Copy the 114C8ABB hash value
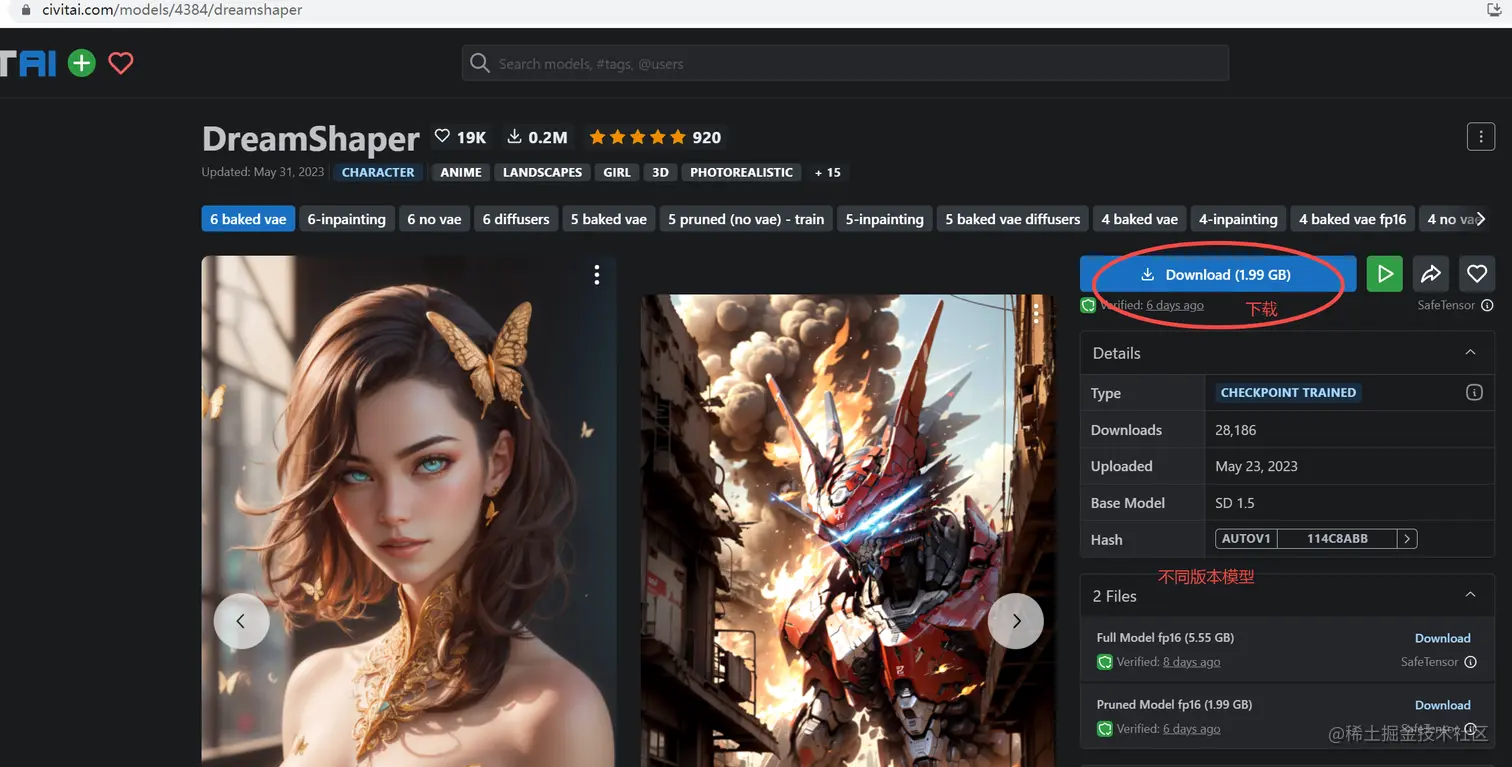Viewport: 1512px width, 767px height. coord(1337,539)
